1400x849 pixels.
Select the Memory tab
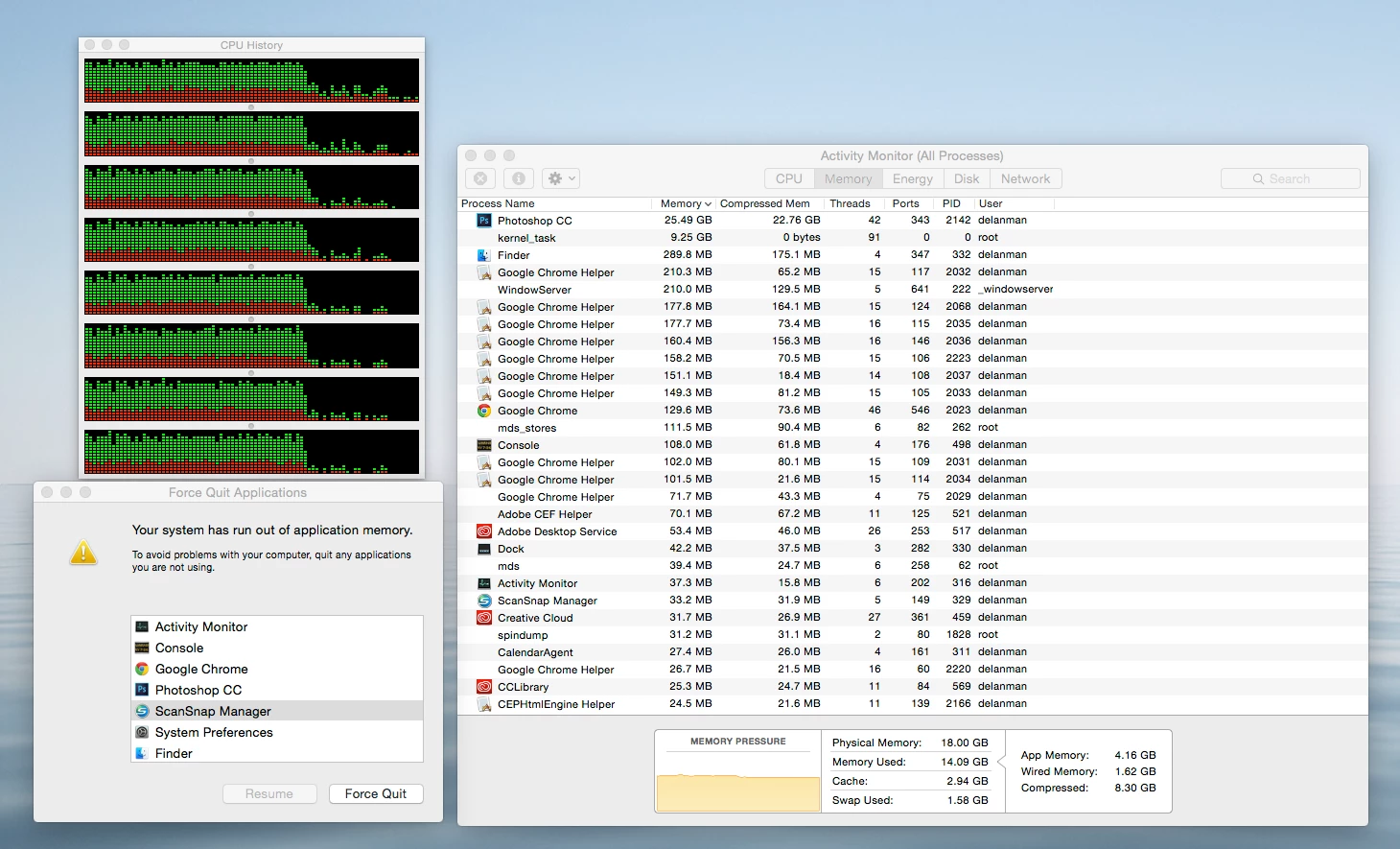click(849, 178)
